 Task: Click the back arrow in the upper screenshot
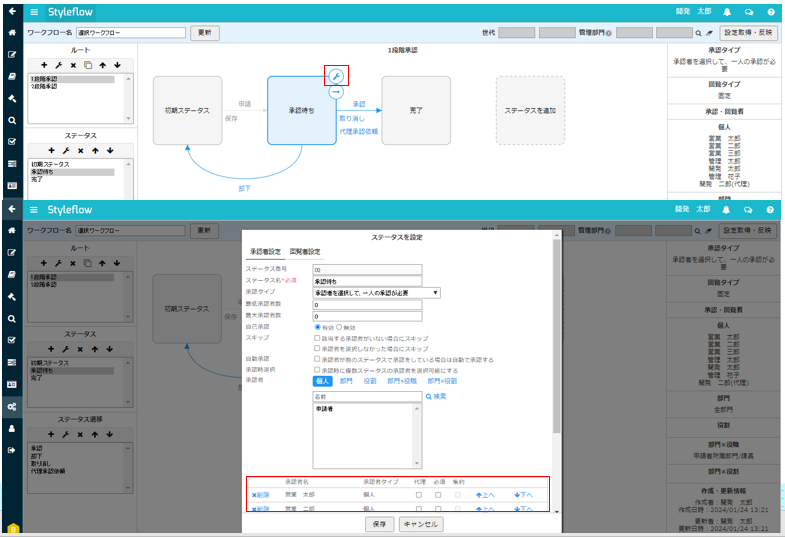tap(12, 11)
